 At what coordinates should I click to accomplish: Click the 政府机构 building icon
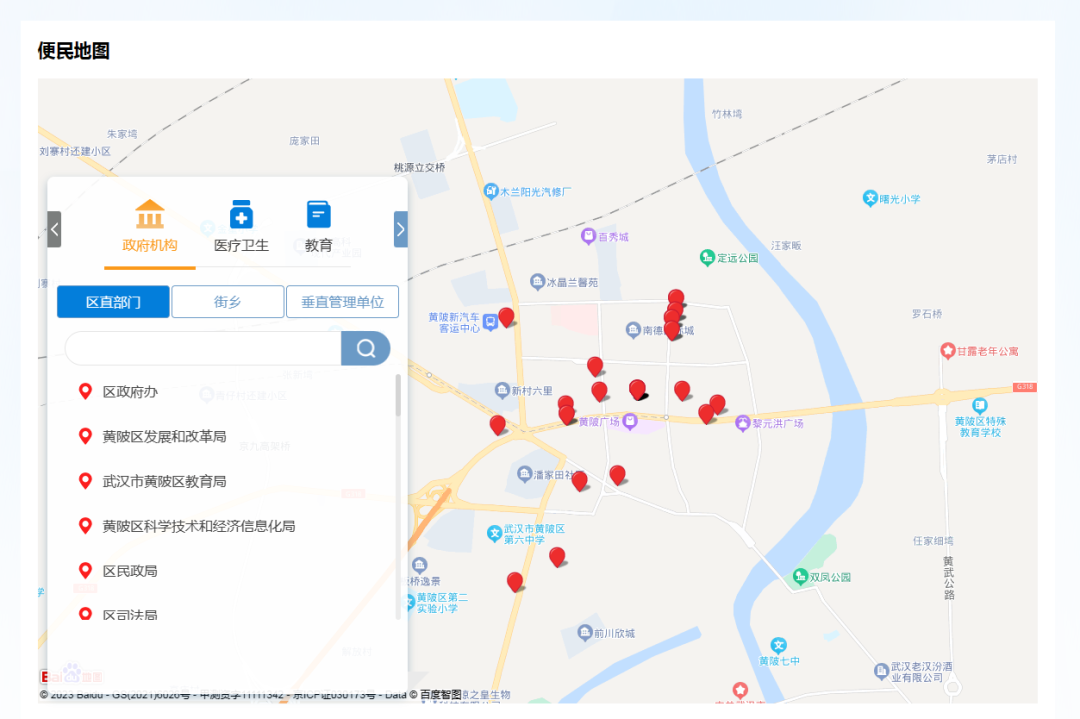(150, 214)
